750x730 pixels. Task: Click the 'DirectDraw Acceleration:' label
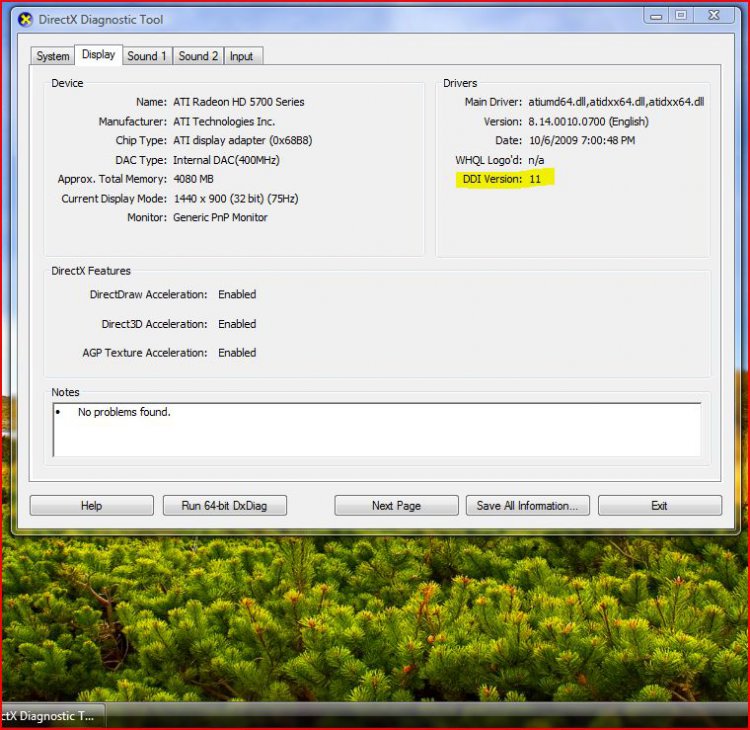pyautogui.click(x=149, y=294)
